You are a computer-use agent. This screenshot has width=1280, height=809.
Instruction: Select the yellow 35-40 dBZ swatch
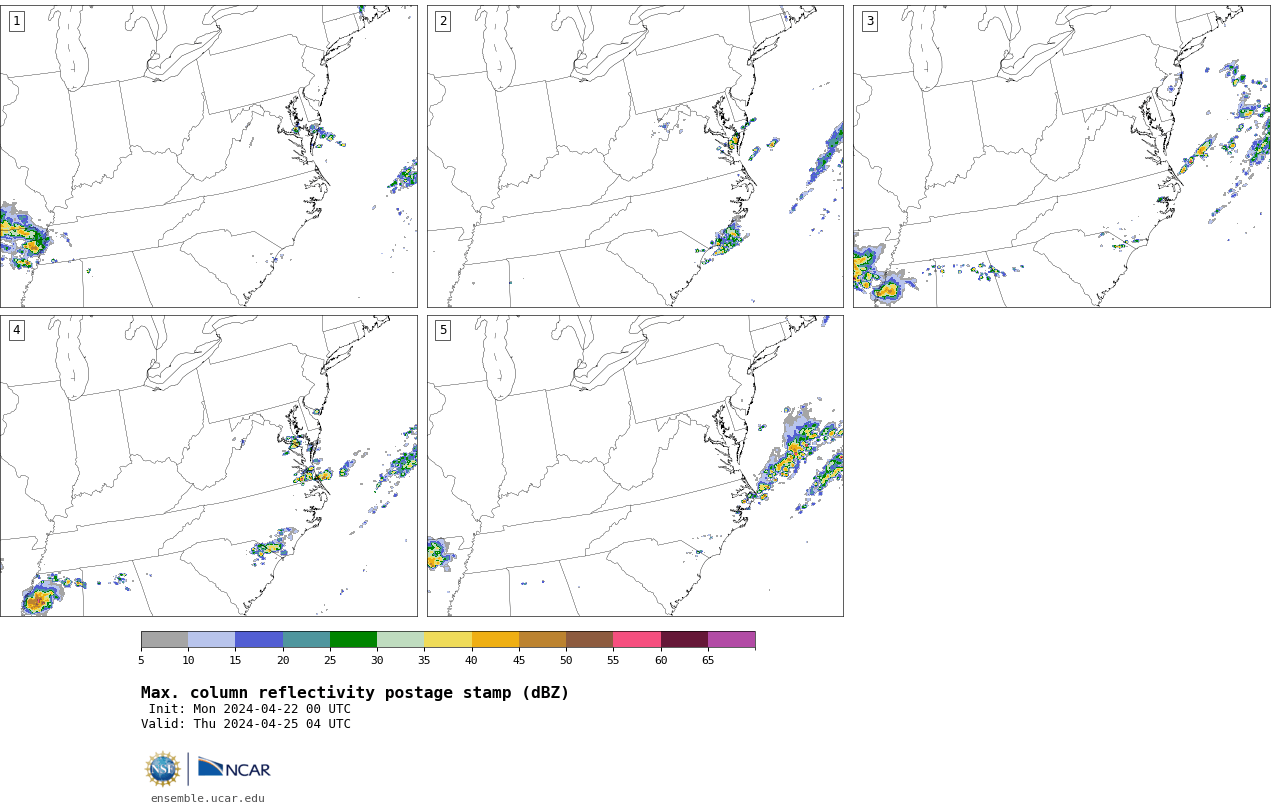click(x=448, y=640)
